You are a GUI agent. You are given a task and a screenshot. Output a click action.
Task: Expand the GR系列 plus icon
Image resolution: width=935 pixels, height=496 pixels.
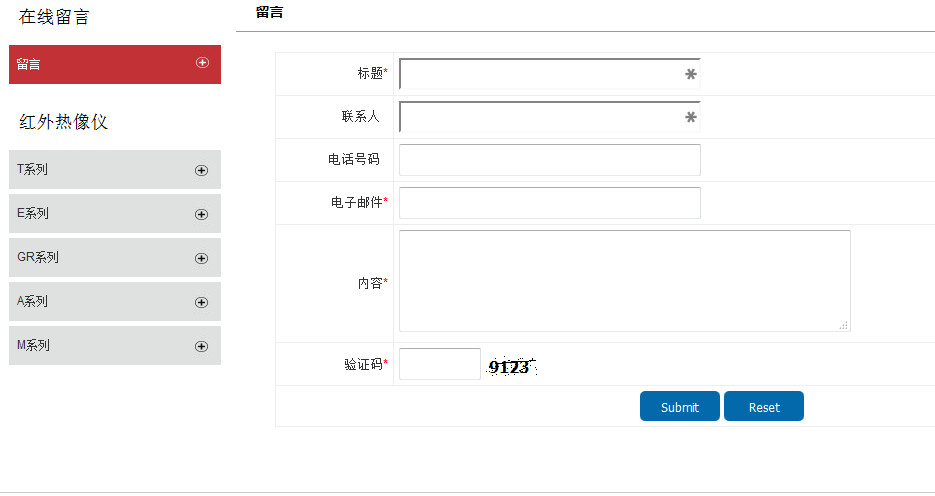[201, 258]
